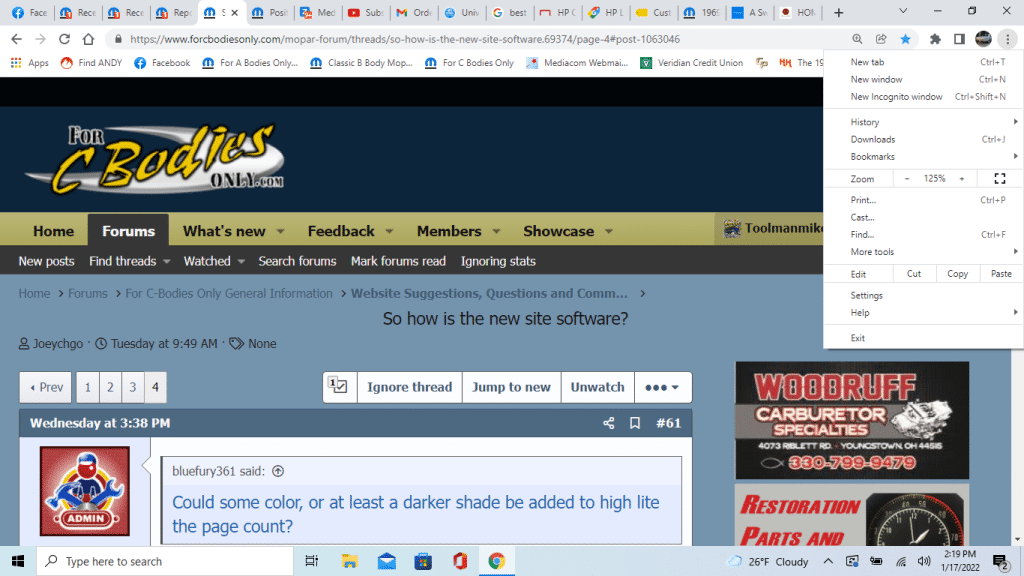Expand the Find threads dropdown
This screenshot has height=576, width=1024.
coord(166,262)
